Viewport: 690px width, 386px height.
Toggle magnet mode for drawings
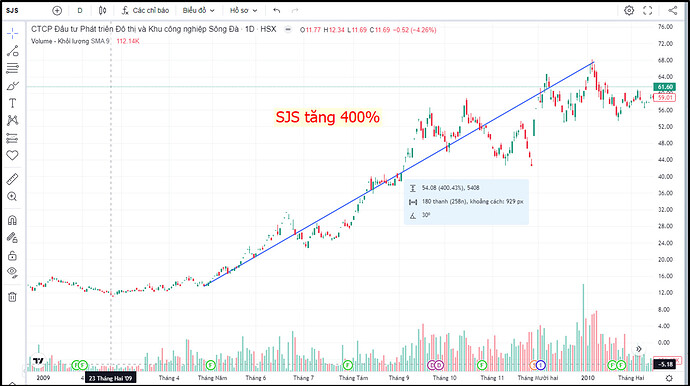pos(12,220)
